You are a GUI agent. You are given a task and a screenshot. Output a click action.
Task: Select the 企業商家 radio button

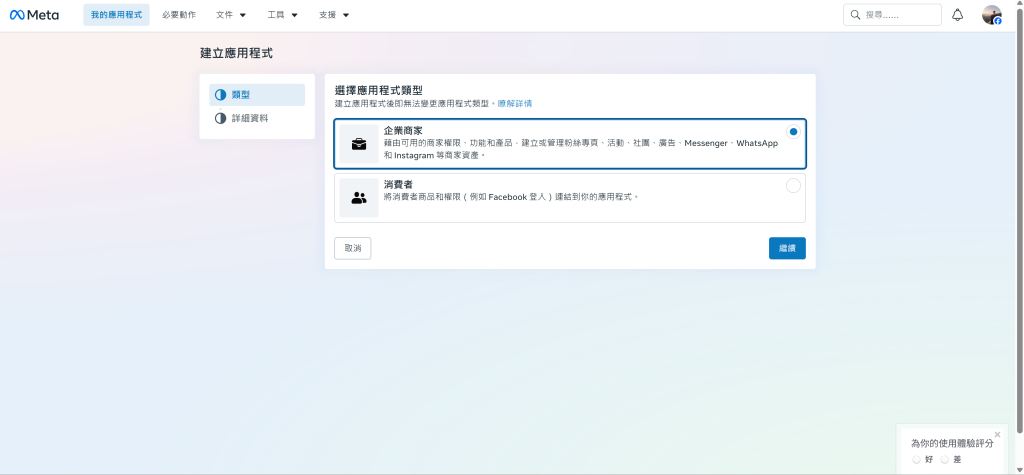(793, 131)
